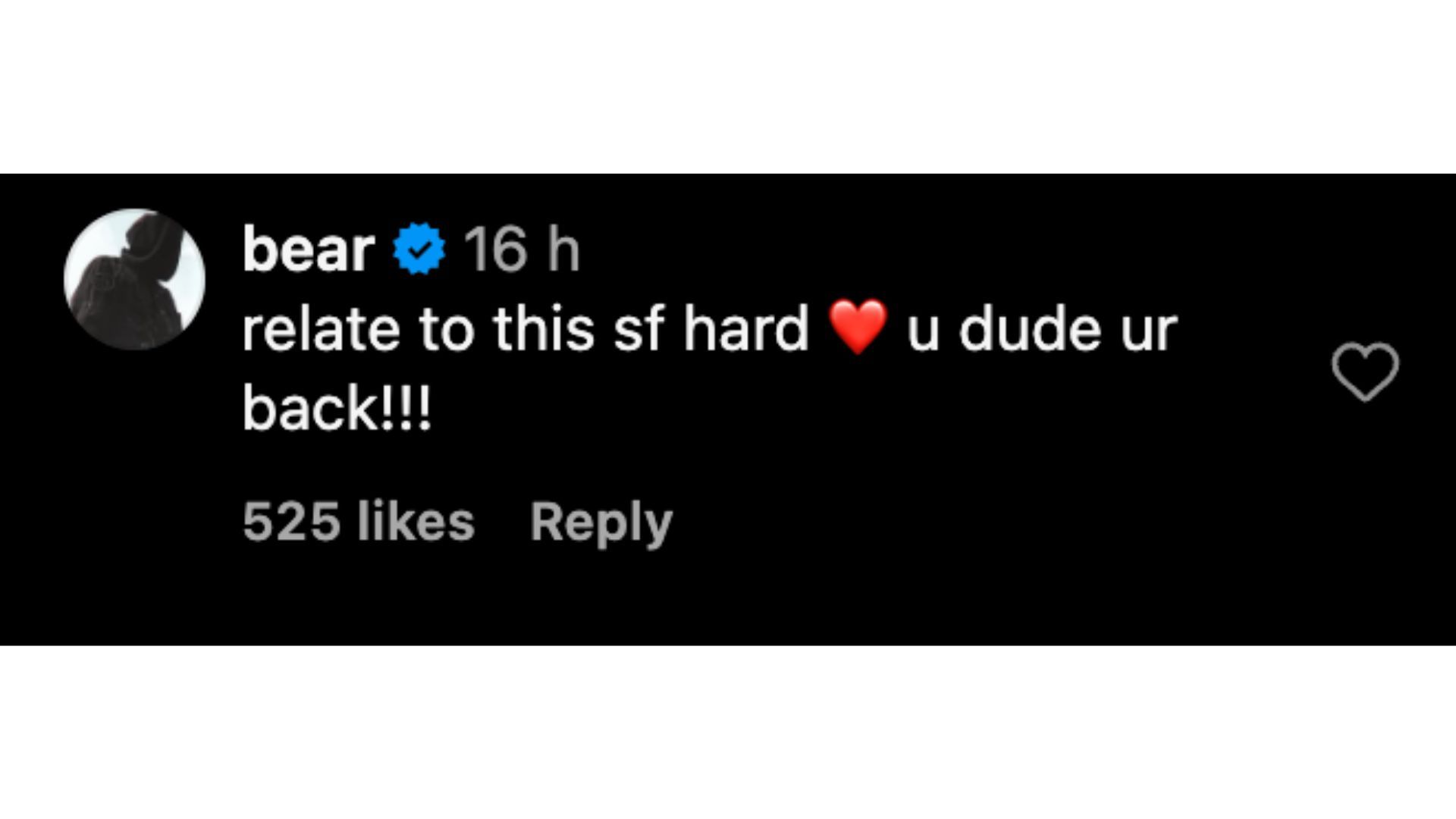Show who liked via '525 likes'
The height and width of the screenshot is (819, 1456).
pyautogui.click(x=358, y=522)
